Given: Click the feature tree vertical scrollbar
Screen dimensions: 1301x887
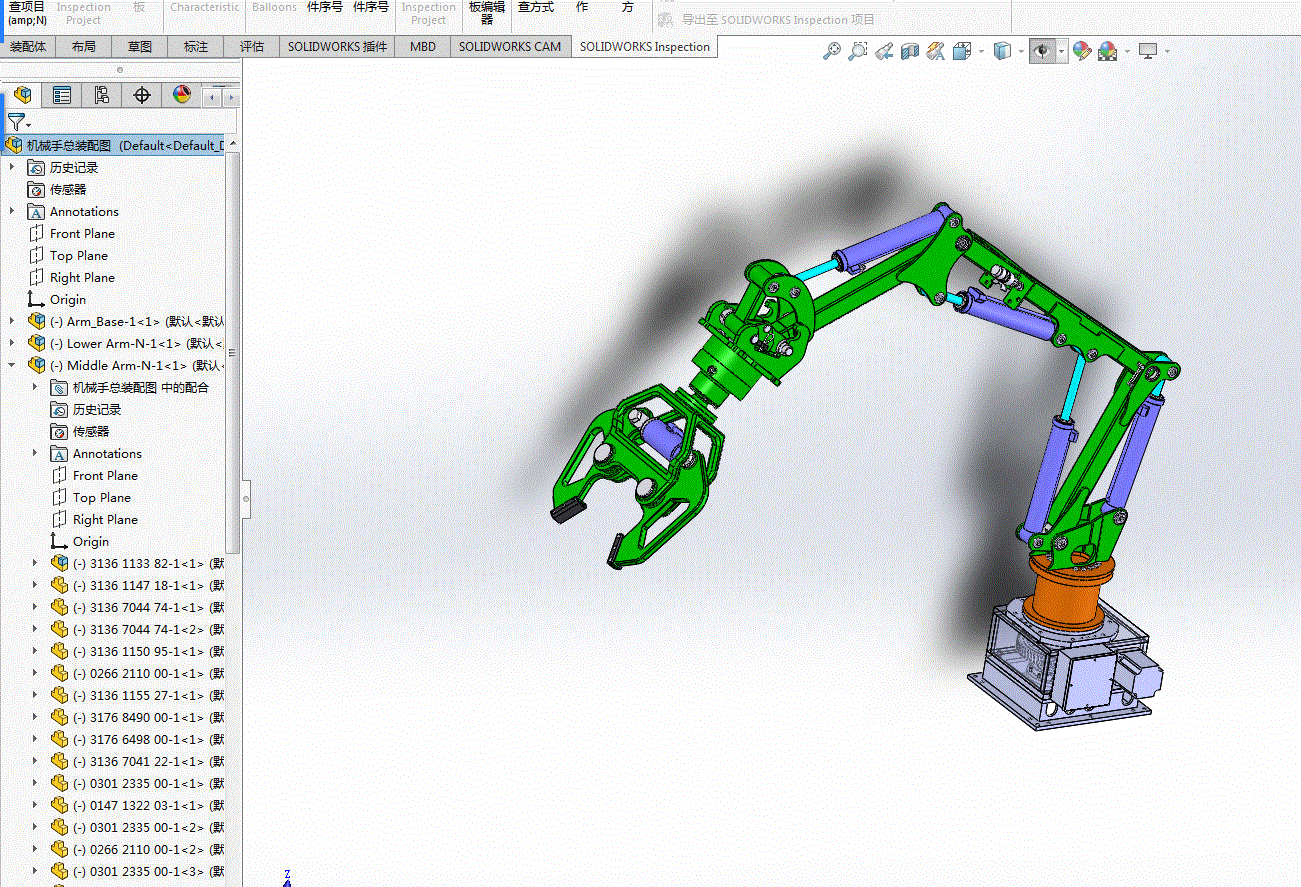Looking at the screenshot, I should click(233, 350).
